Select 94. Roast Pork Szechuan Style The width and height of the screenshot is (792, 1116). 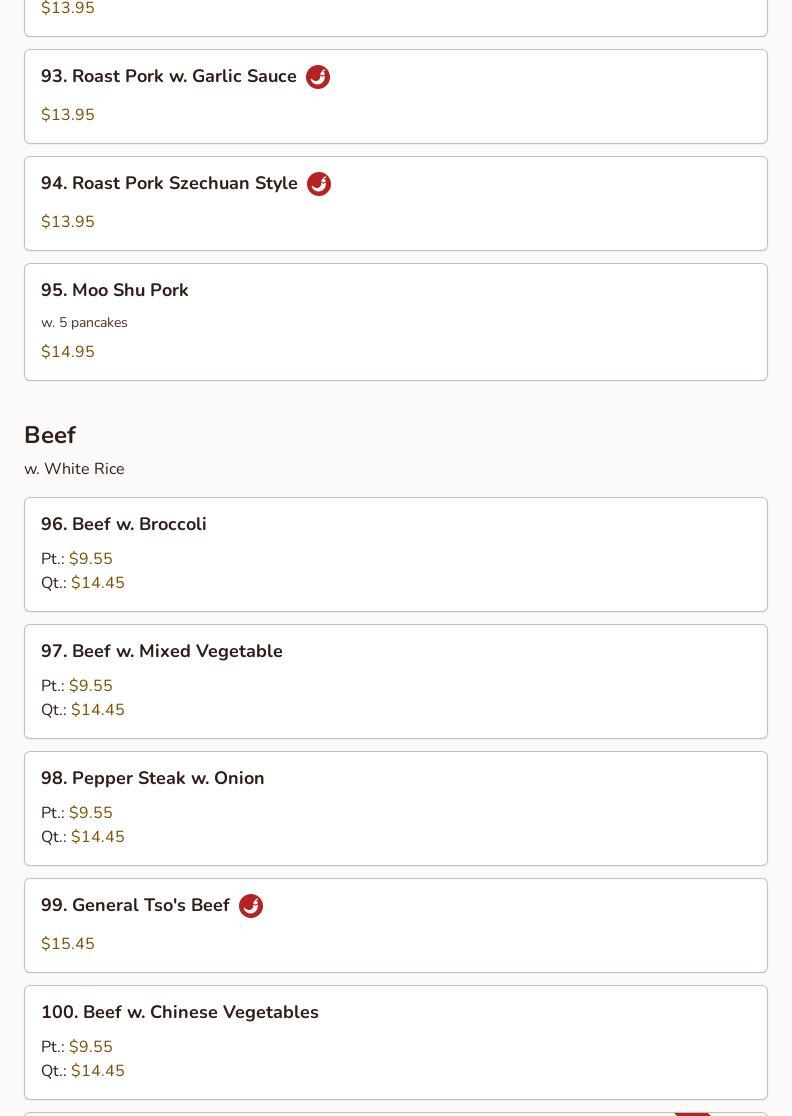pos(396,204)
